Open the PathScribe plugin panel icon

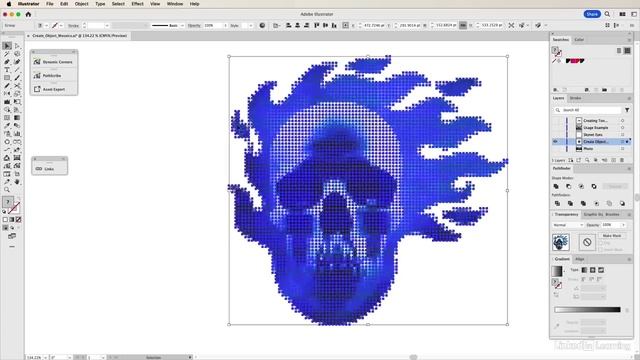coord(37,76)
